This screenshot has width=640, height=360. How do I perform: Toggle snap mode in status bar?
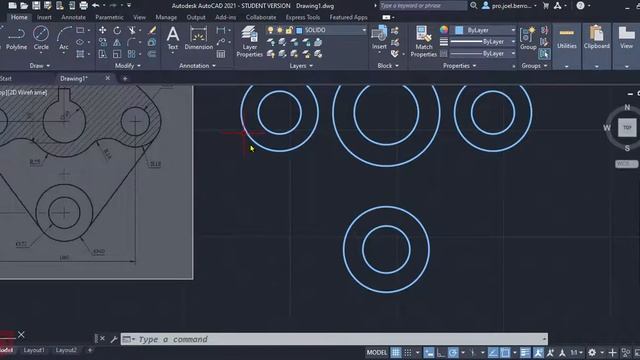coord(407,352)
